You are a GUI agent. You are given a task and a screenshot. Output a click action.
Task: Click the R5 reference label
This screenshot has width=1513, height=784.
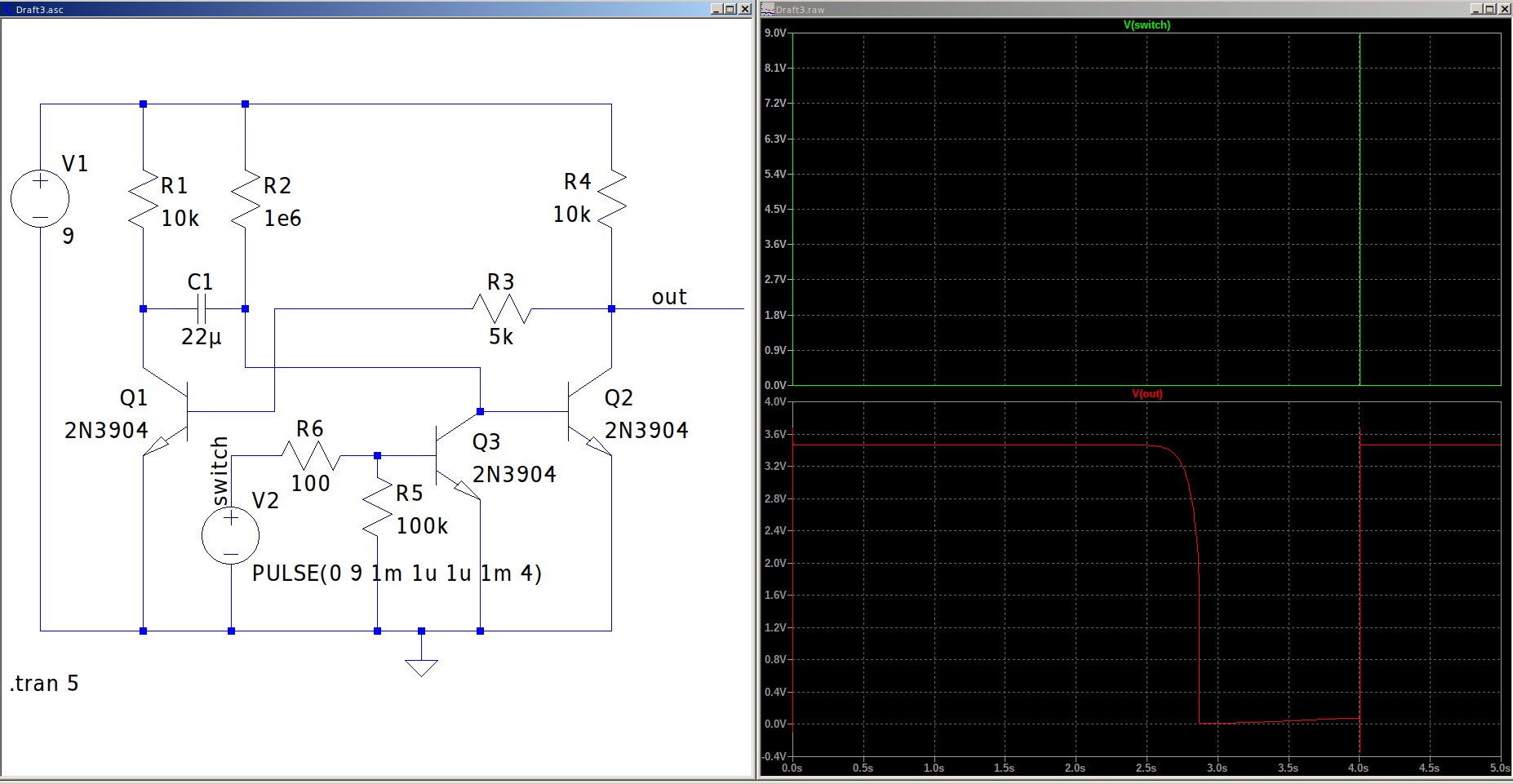pos(410,494)
